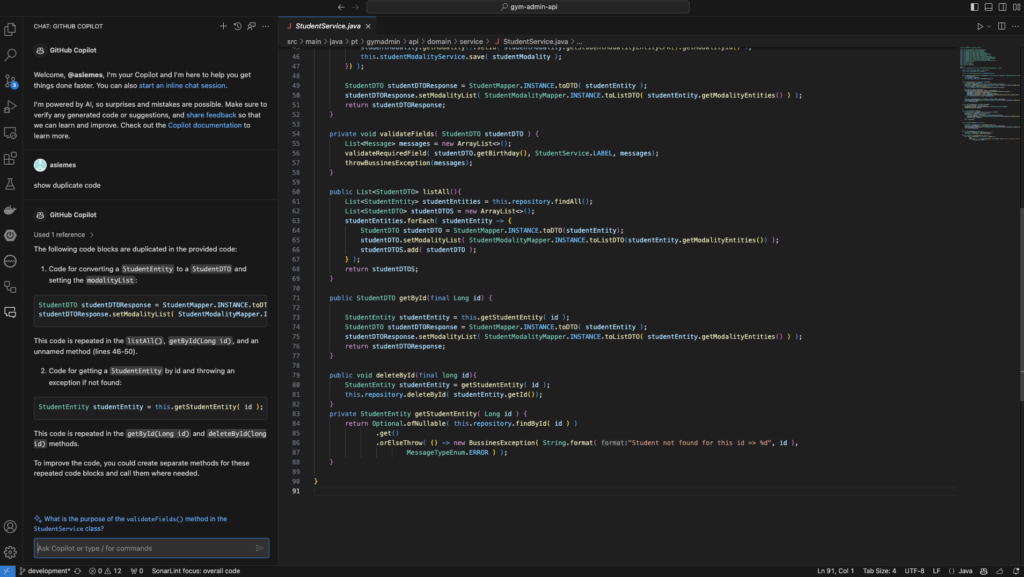The height and width of the screenshot is (577, 1024).
Task: Switch the development git branch
Action: click(44, 571)
